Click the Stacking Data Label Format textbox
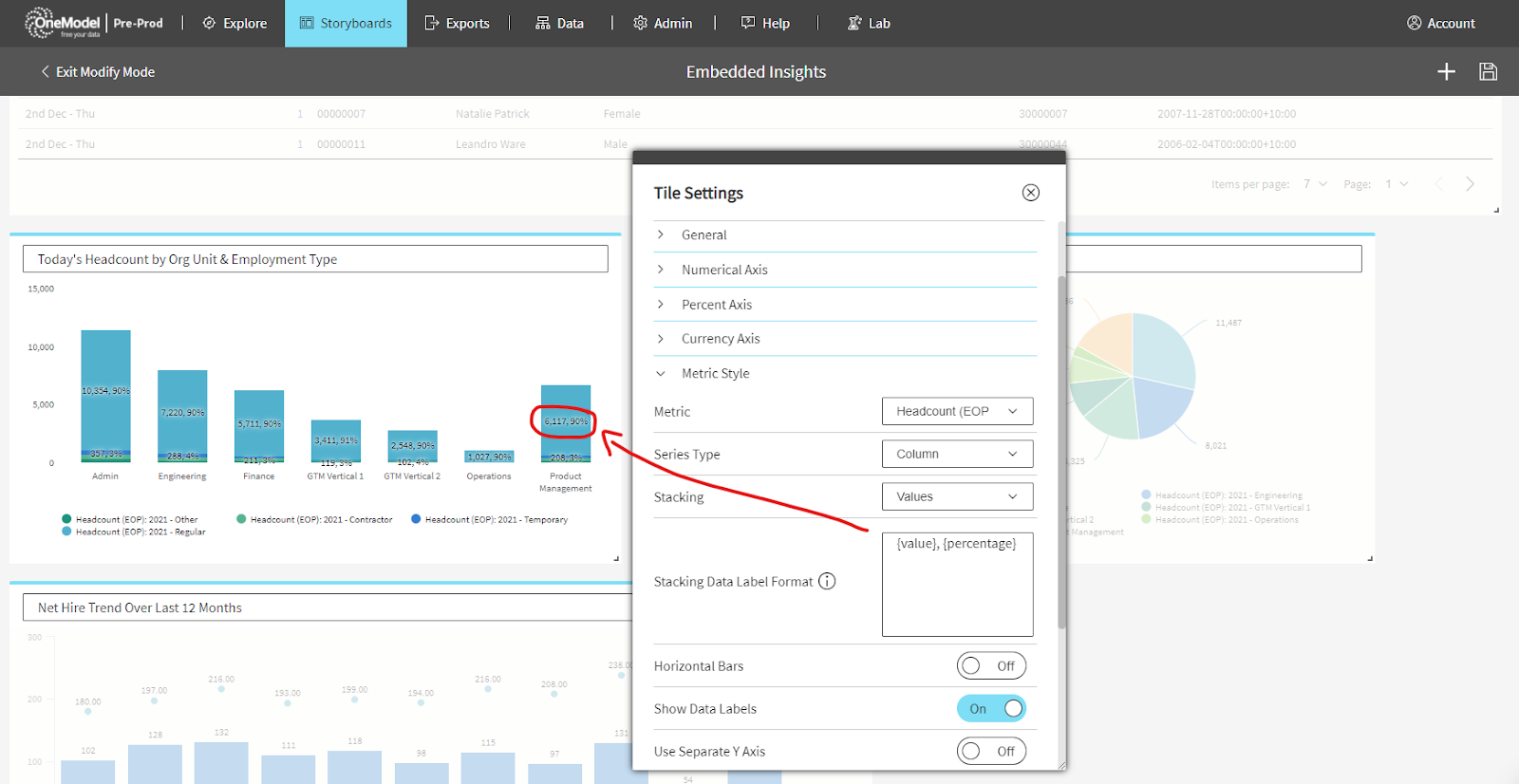The width and height of the screenshot is (1519, 784). click(957, 585)
